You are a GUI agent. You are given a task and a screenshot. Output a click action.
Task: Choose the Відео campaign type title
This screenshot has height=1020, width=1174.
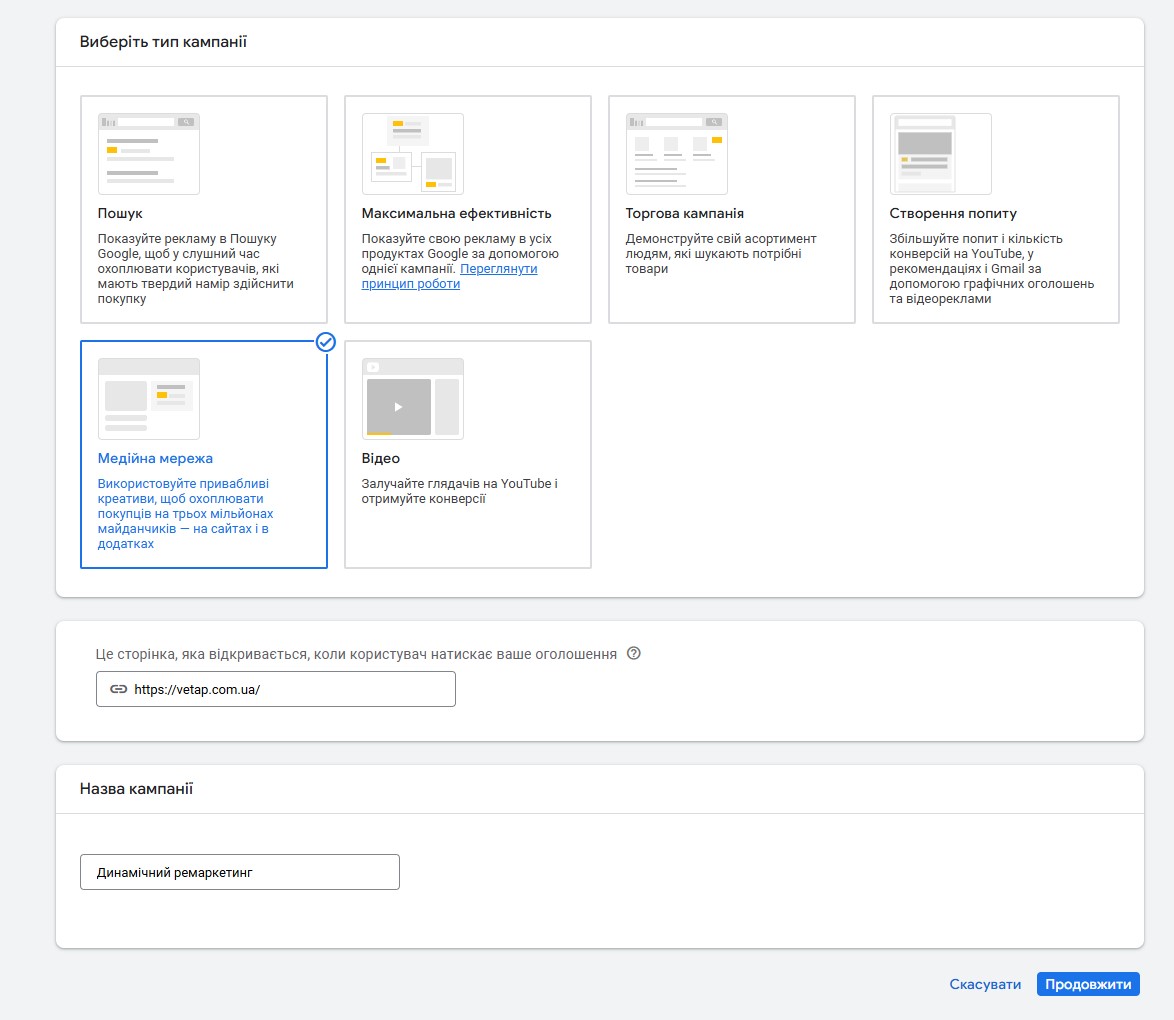click(x=380, y=459)
